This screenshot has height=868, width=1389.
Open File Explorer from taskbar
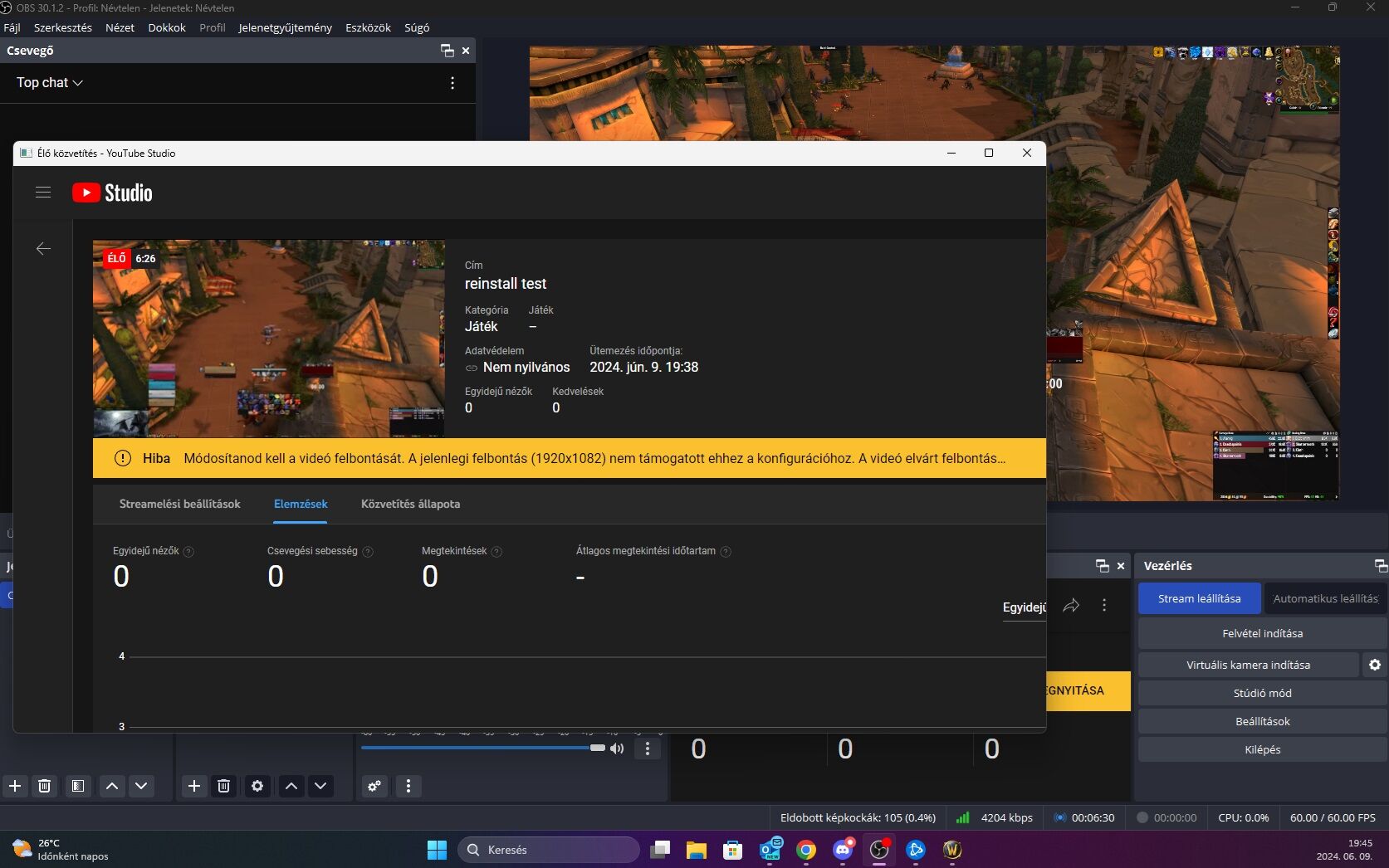coord(696,850)
